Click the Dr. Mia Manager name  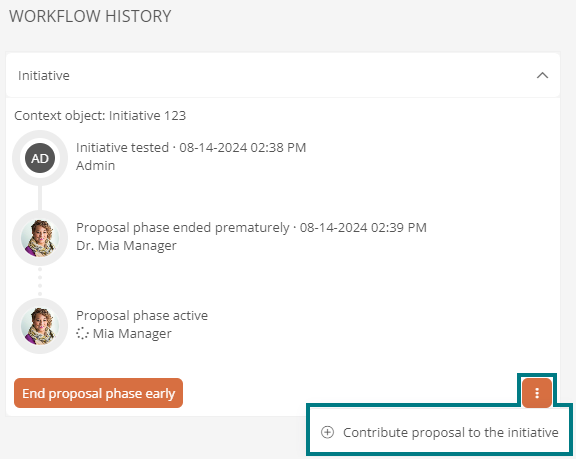(x=126, y=246)
